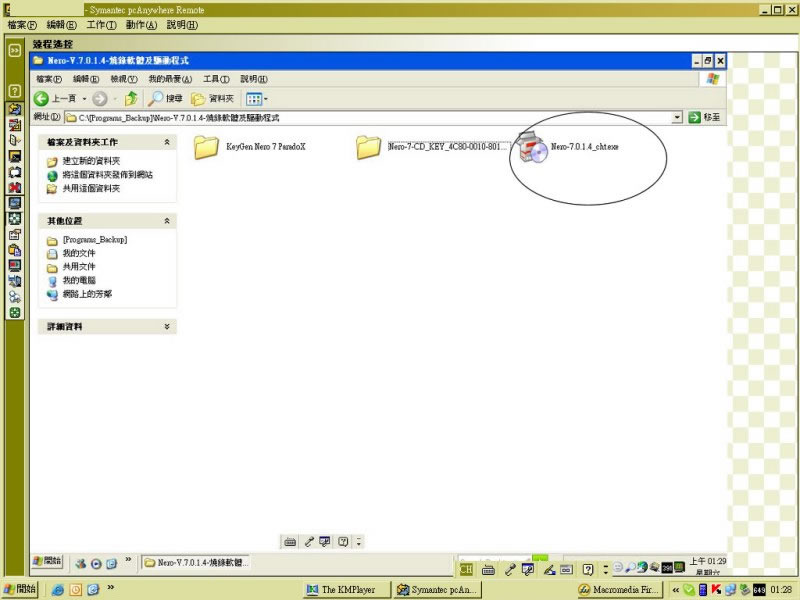Viewport: 800px width, 600px height.
Task: Click the floating language bar microphone icon
Action: (x=309, y=542)
